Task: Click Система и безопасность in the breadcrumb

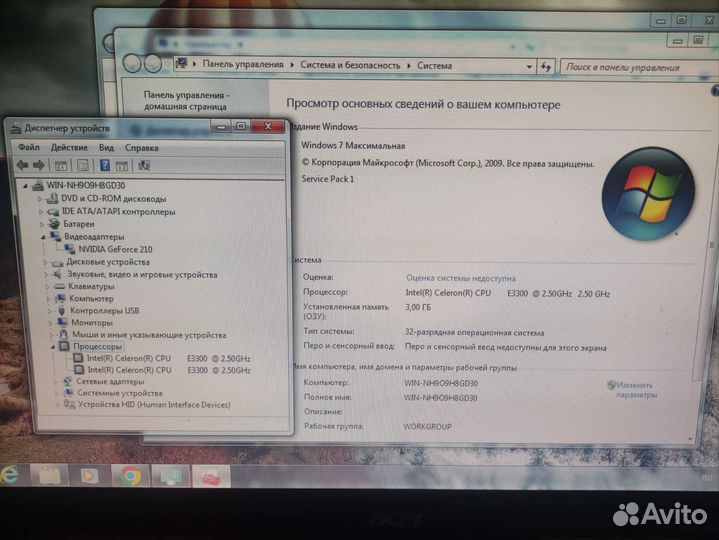Action: point(350,65)
